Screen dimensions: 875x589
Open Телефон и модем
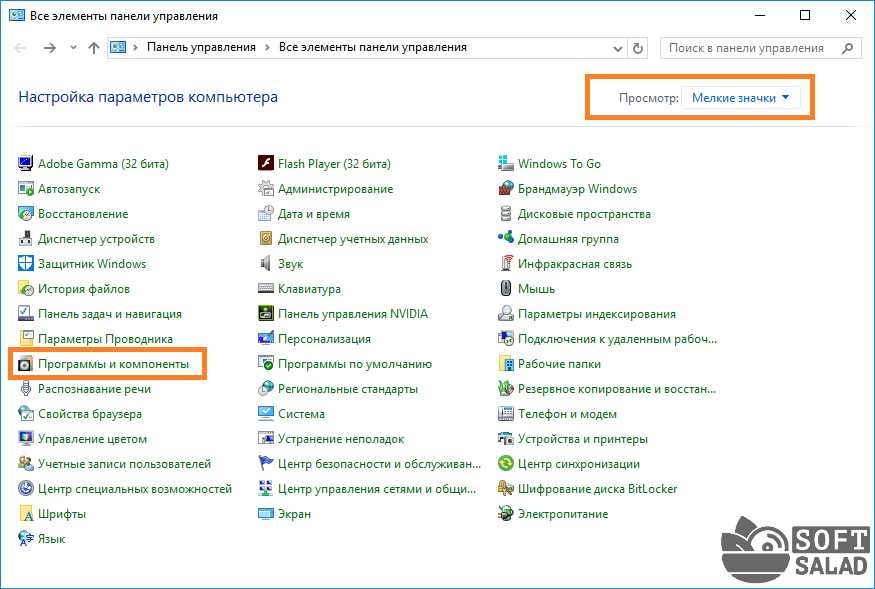pos(567,414)
